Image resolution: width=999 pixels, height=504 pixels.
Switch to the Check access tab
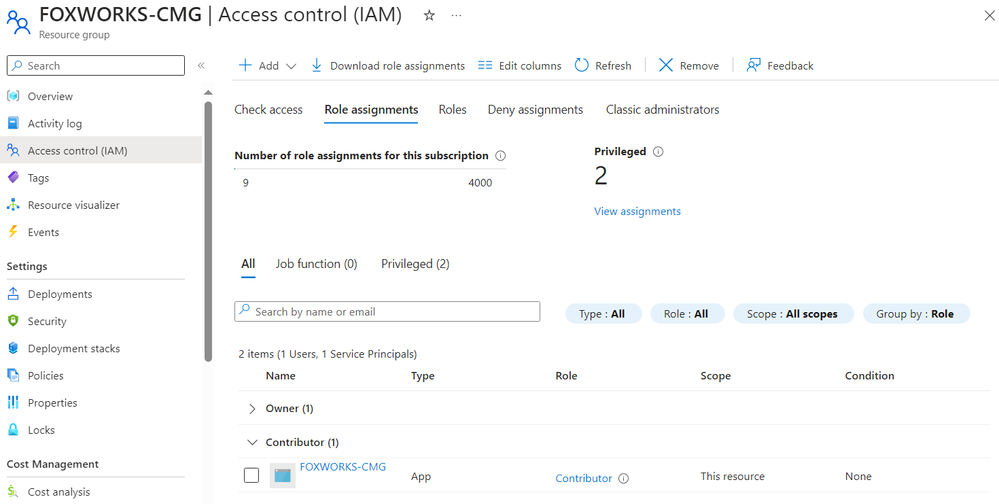tap(268, 110)
